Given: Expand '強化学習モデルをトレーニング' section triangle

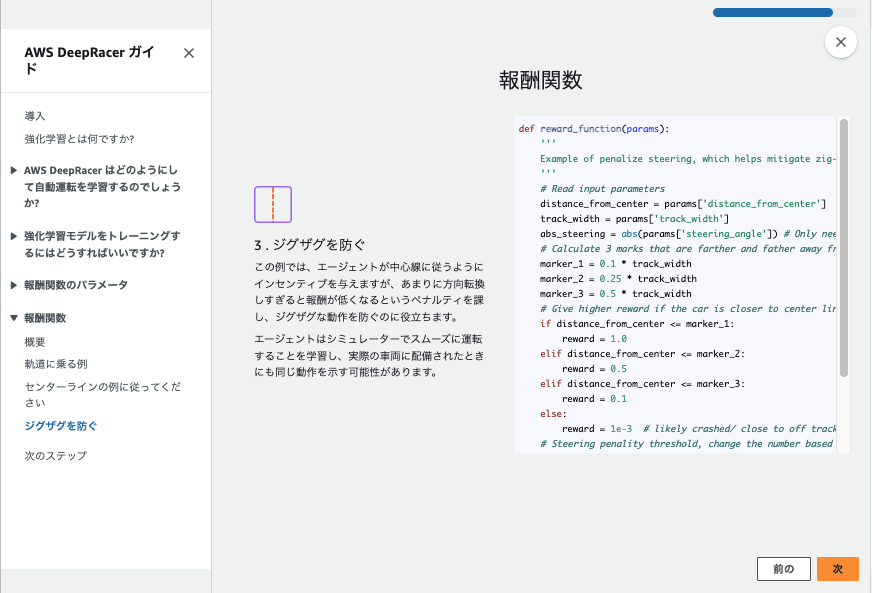Looking at the screenshot, I should point(14,236).
